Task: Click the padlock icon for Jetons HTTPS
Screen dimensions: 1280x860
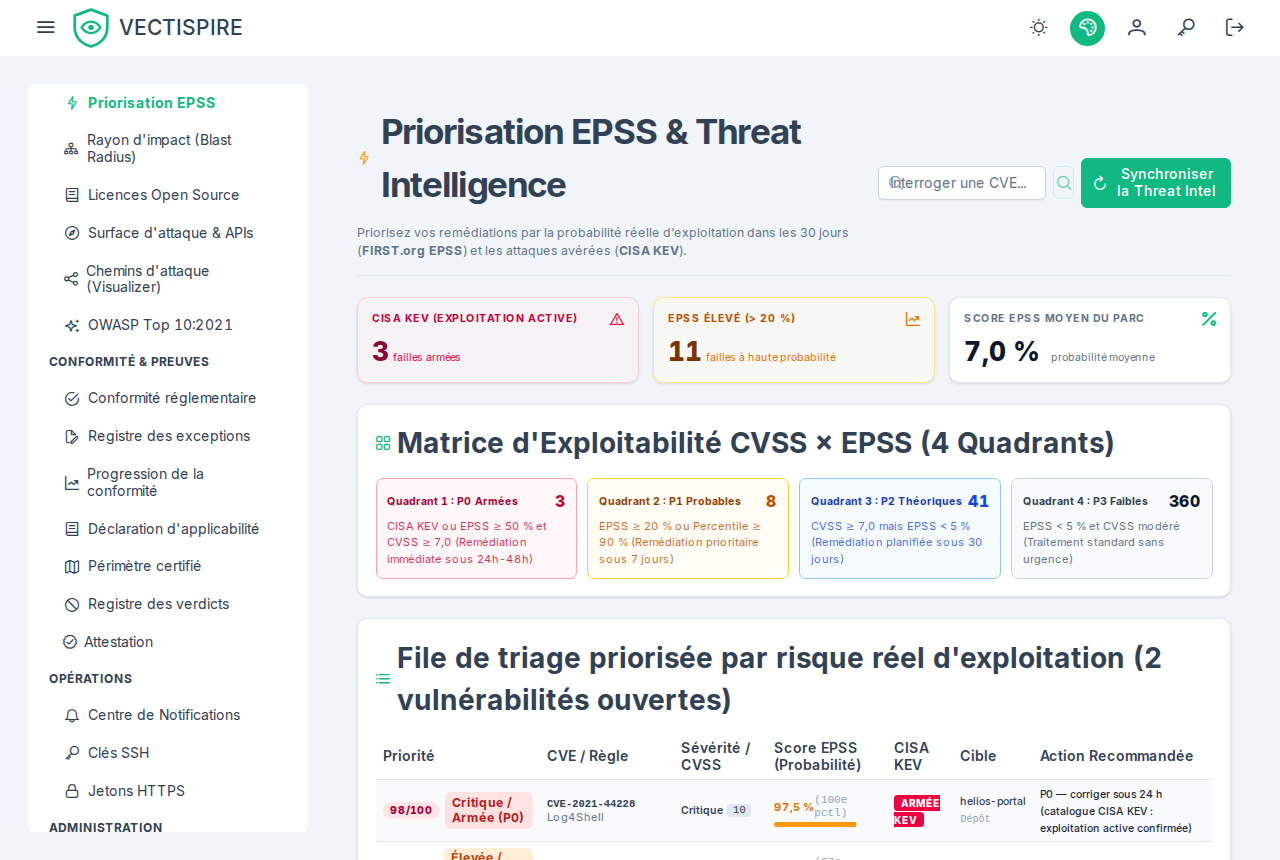Action: [72, 791]
